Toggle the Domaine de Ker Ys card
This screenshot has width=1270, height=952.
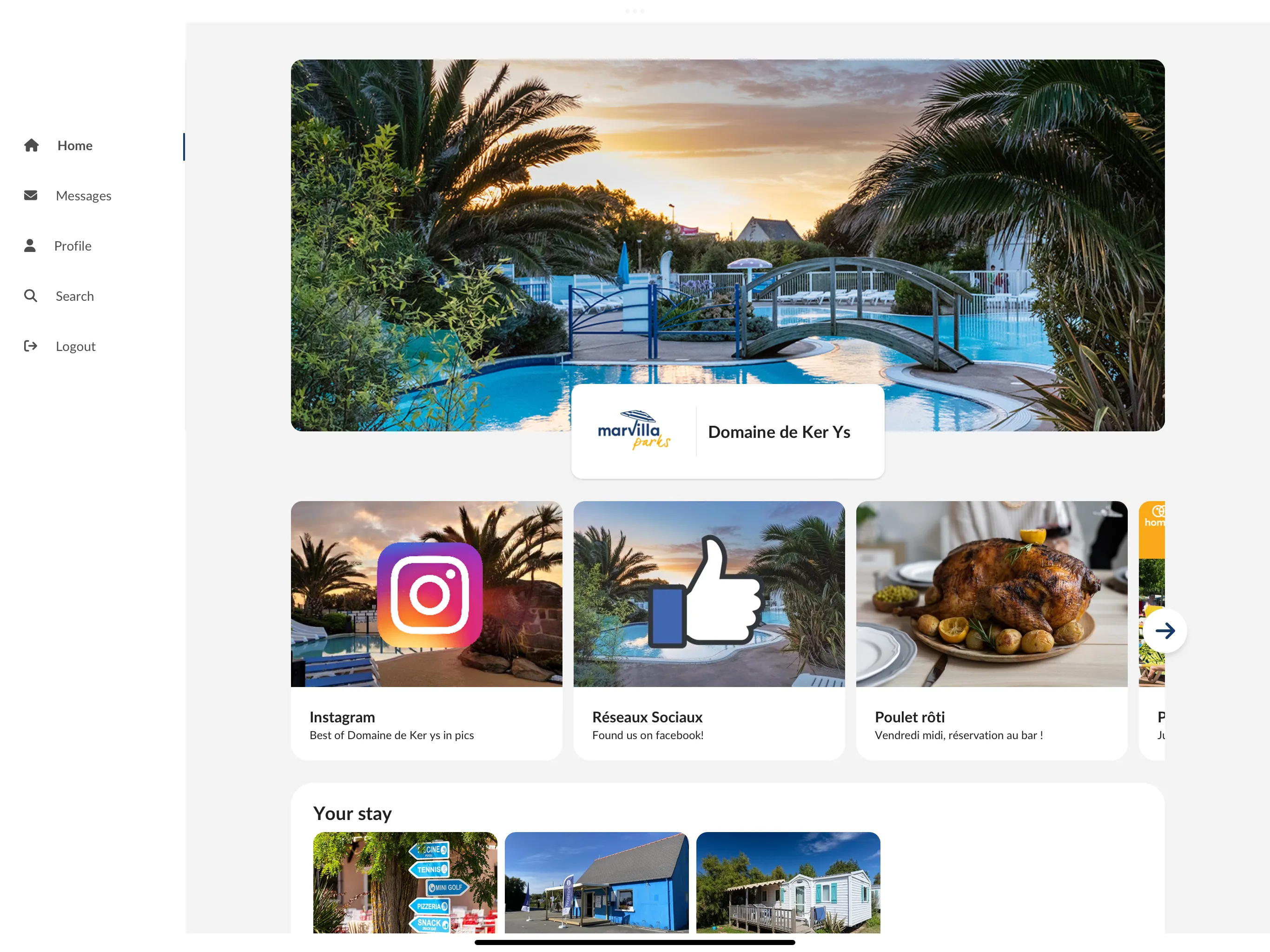pyautogui.click(x=728, y=431)
